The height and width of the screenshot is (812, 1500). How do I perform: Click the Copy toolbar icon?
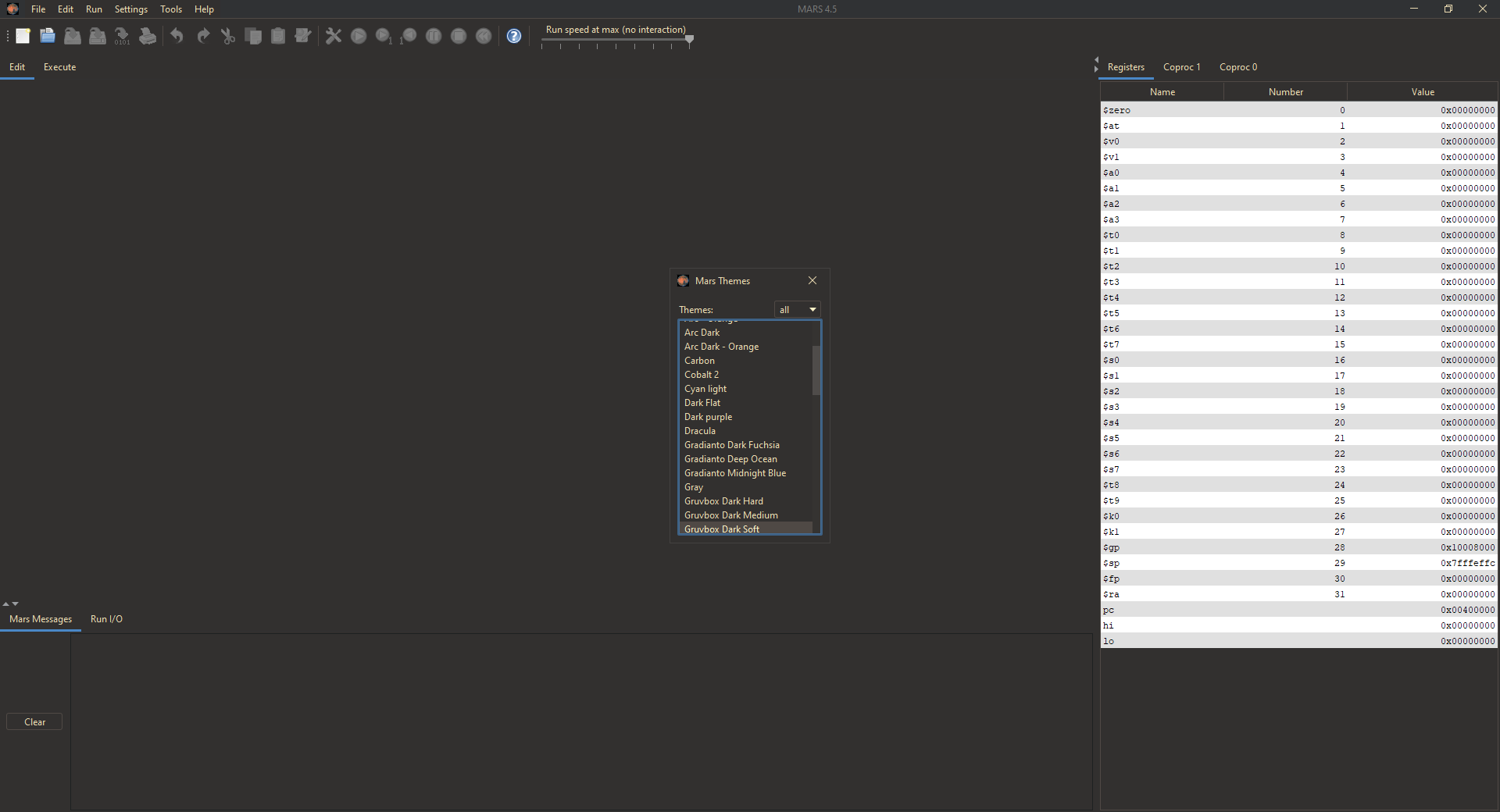click(253, 36)
